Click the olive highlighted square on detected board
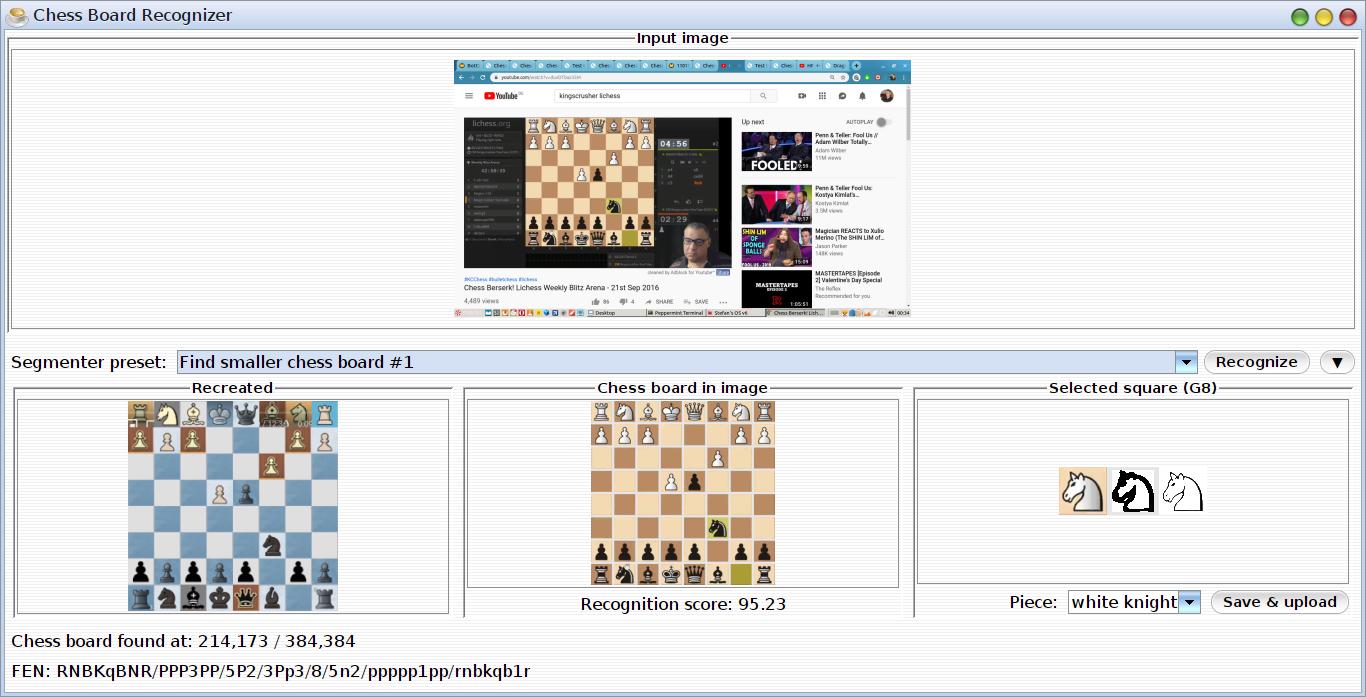Image resolution: width=1366 pixels, height=697 pixels. pyautogui.click(x=741, y=573)
